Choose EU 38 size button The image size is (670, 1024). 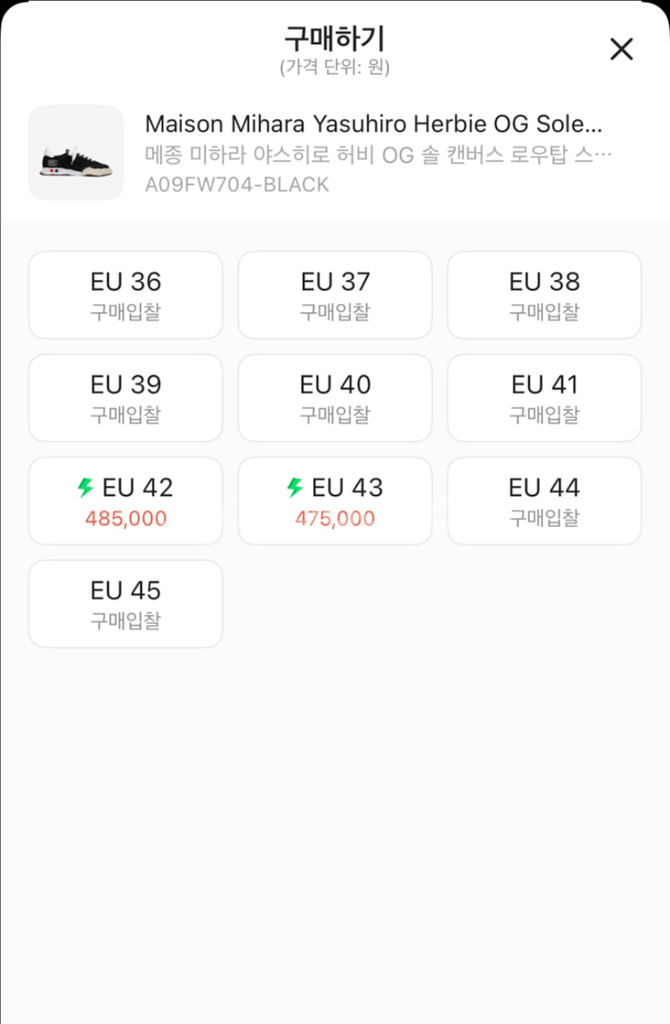click(544, 295)
